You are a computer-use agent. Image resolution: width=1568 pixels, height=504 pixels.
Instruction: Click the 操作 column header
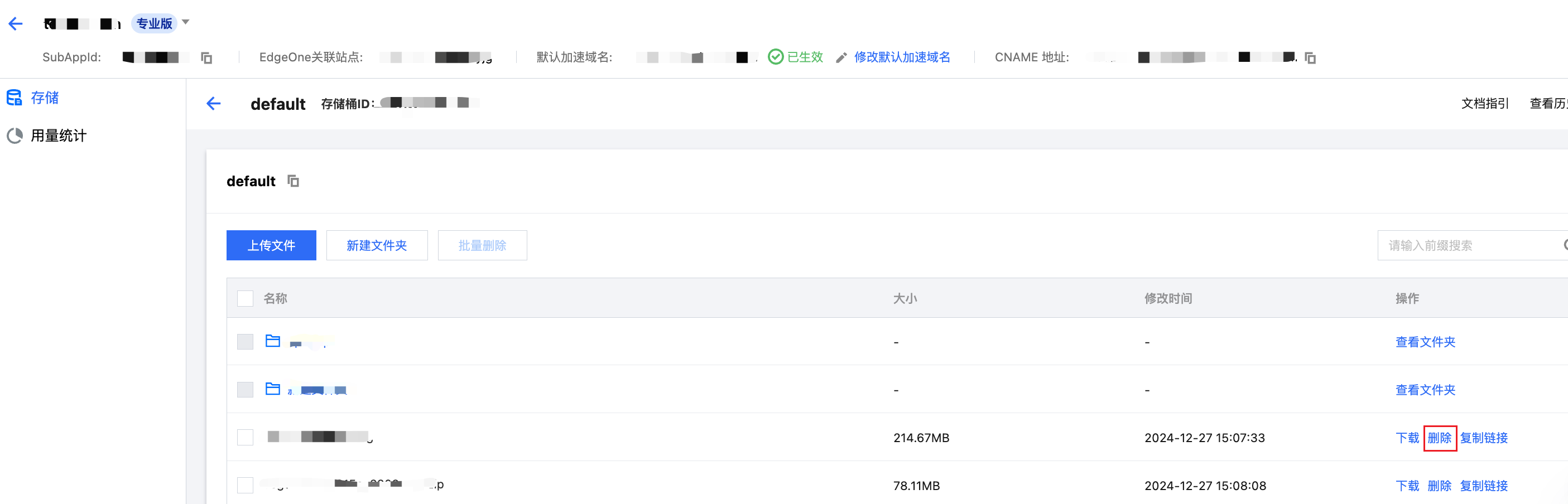1407,298
